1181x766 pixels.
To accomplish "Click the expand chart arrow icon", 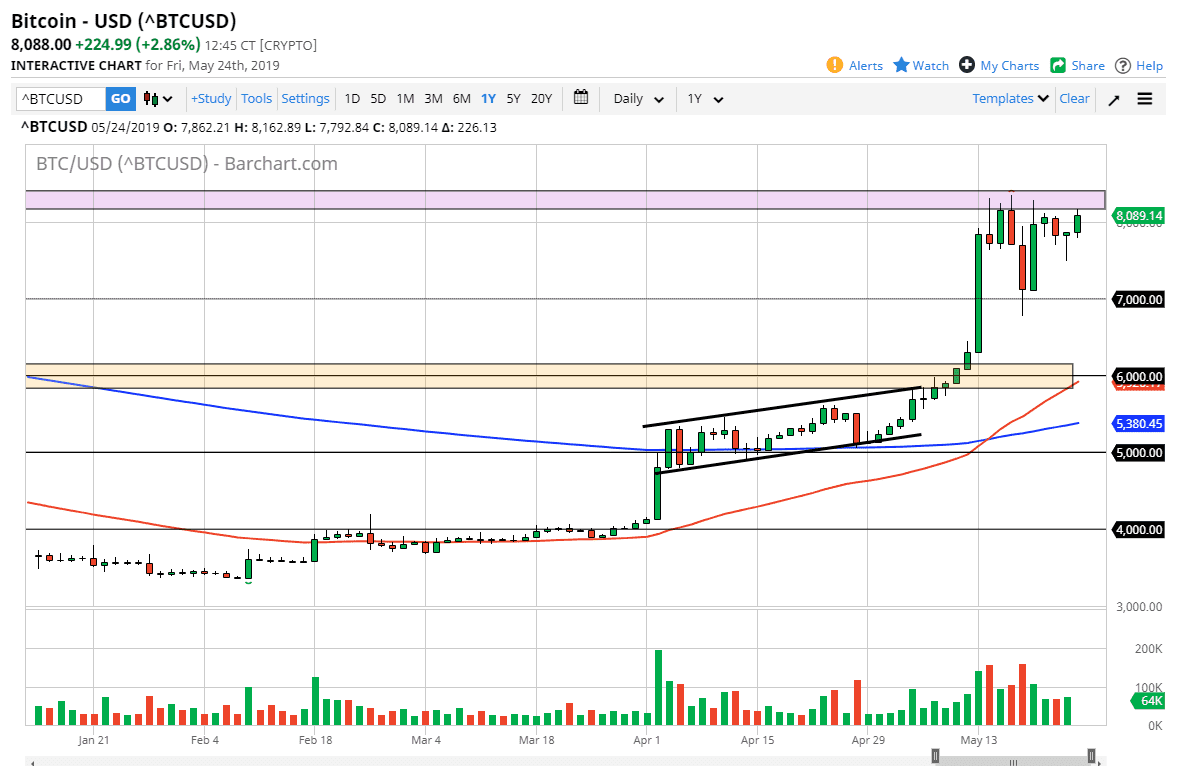I will pos(1114,99).
